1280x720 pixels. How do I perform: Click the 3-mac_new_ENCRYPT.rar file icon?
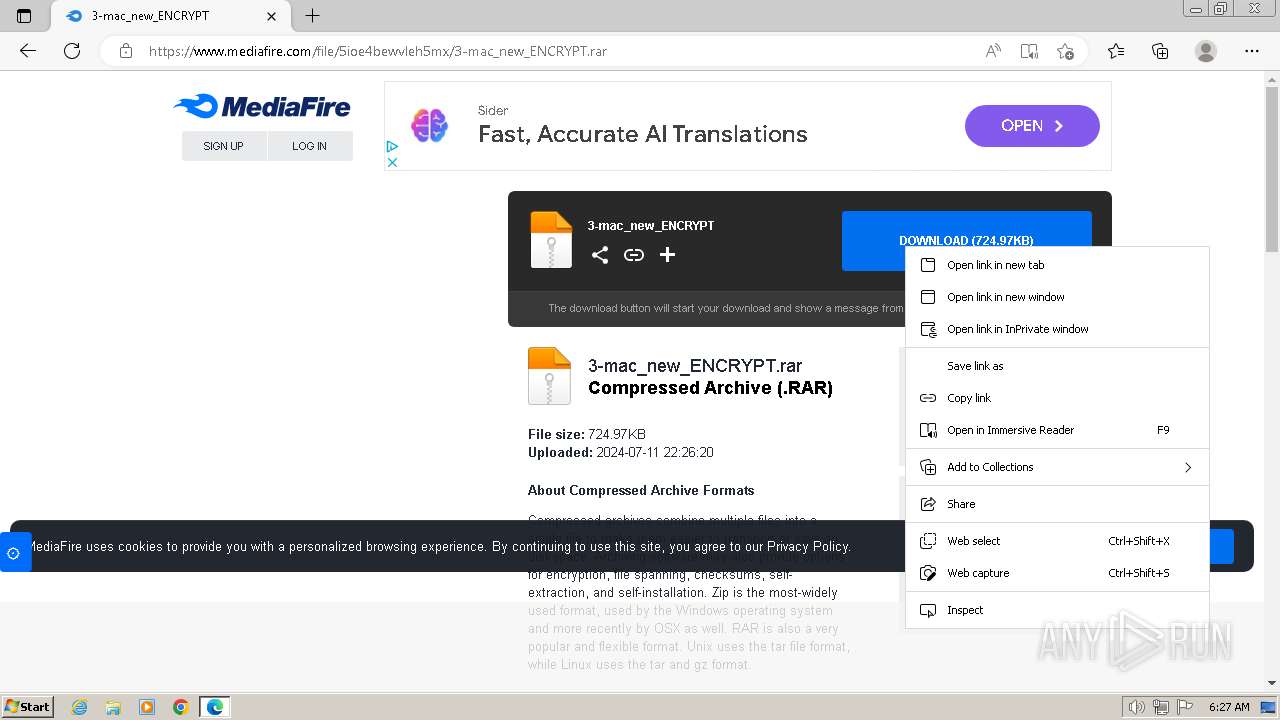(549, 376)
